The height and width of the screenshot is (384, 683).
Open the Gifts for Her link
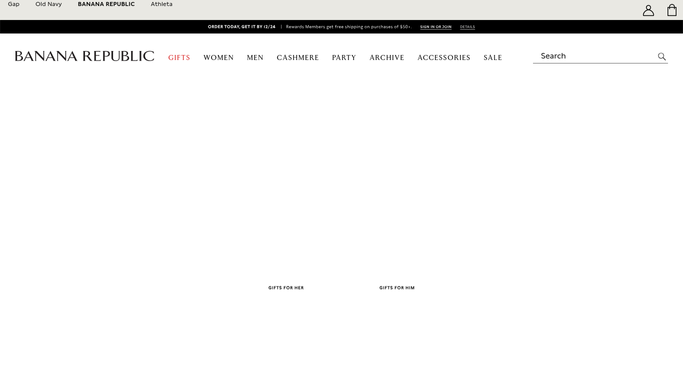(286, 288)
